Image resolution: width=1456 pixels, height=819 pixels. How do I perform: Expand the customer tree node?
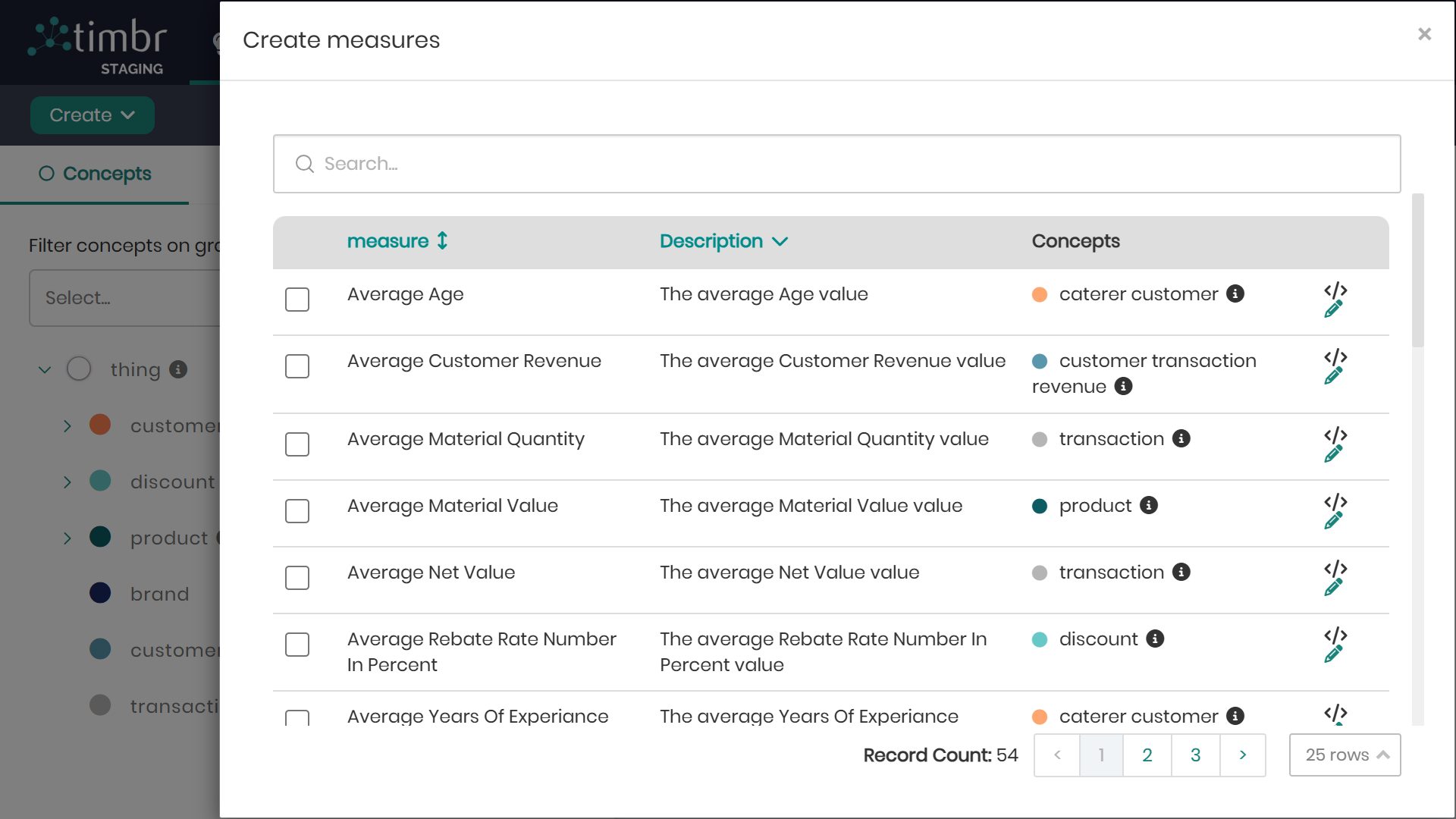(67, 426)
